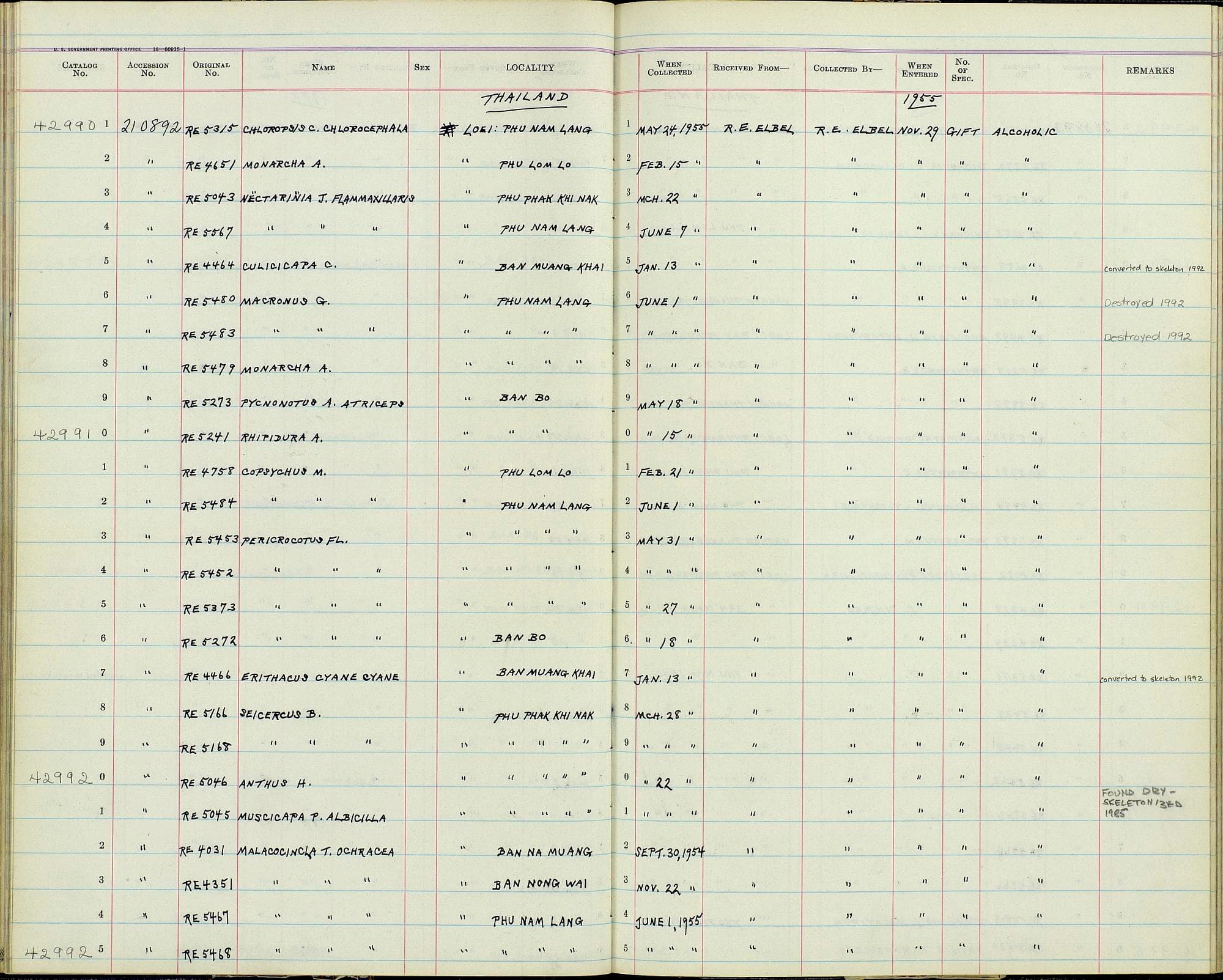Select the name "Pycnonotus A. Atriceps"

[x=322, y=403]
